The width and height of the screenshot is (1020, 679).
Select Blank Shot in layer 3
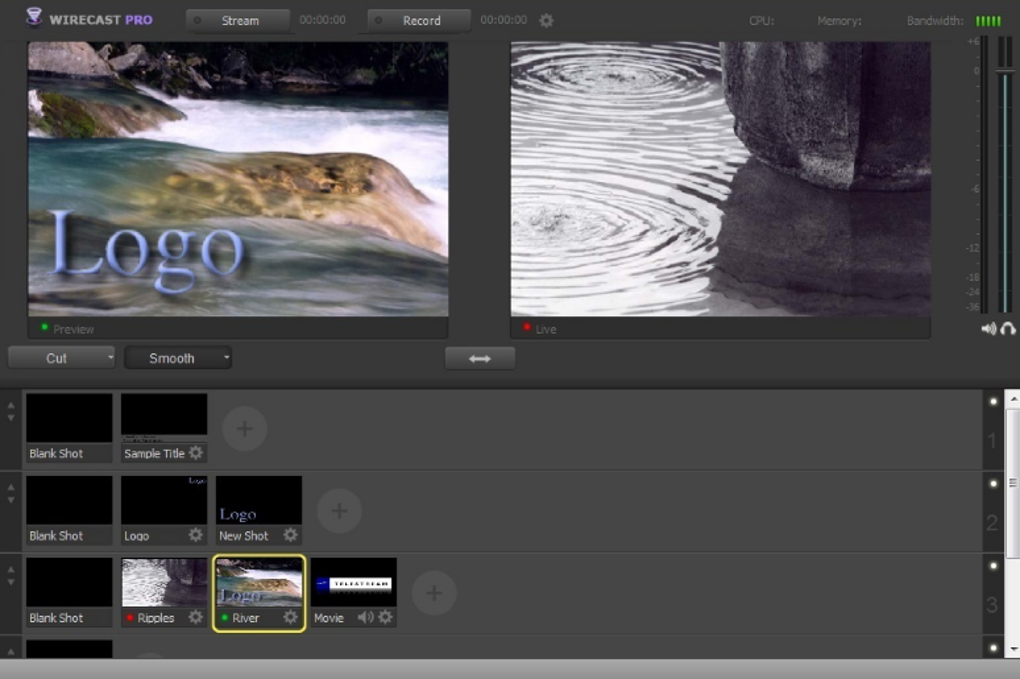[x=69, y=592]
